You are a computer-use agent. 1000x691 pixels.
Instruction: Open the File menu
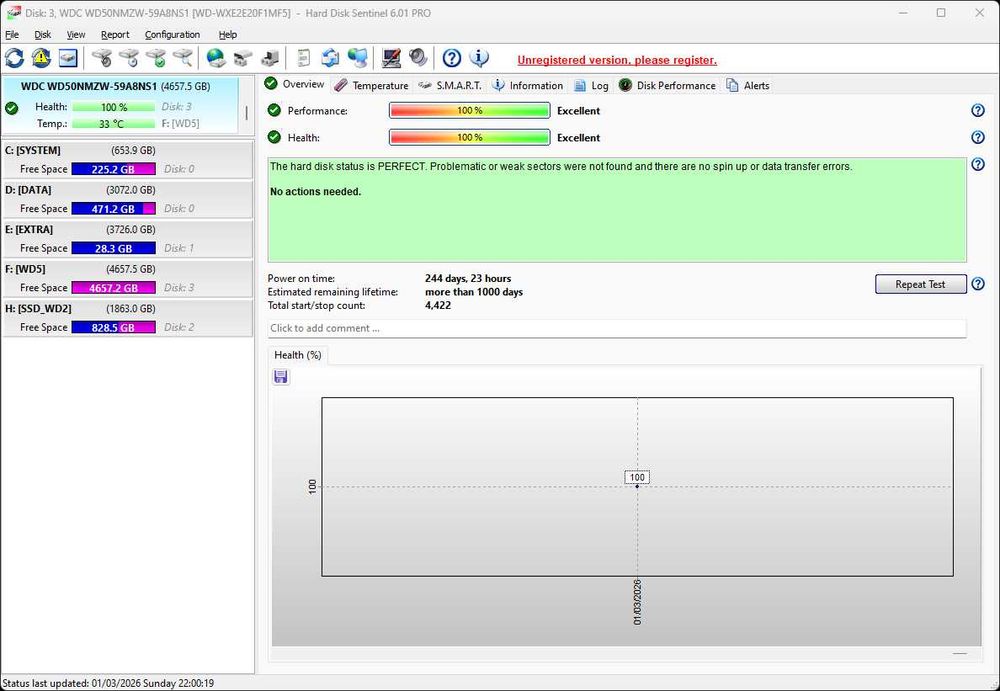coord(12,34)
